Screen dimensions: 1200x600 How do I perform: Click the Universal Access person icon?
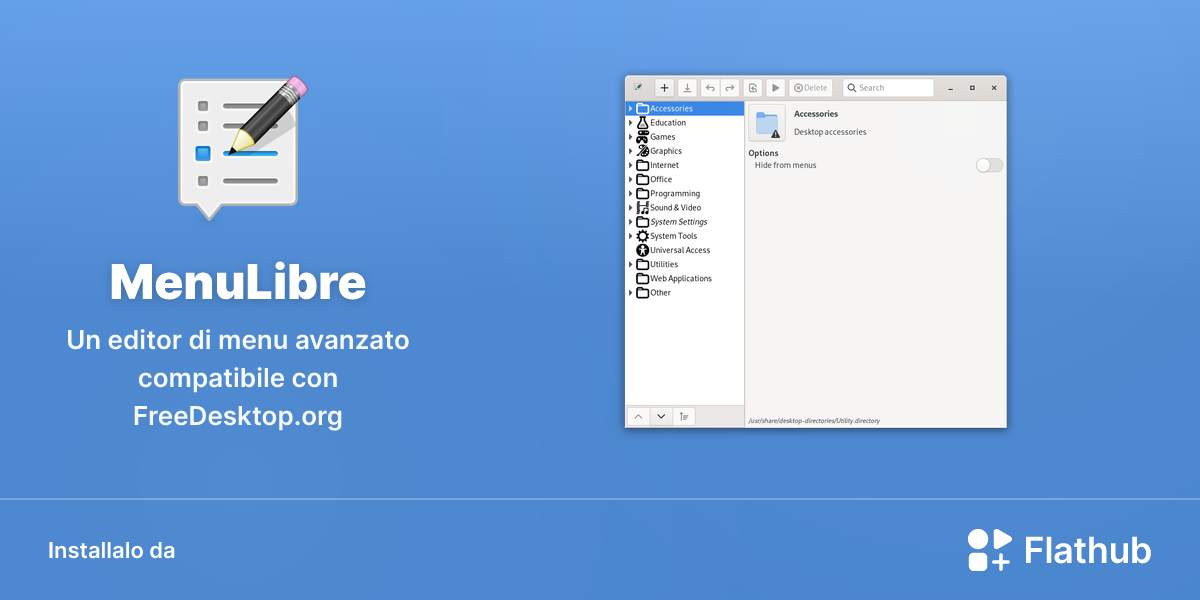(x=642, y=250)
